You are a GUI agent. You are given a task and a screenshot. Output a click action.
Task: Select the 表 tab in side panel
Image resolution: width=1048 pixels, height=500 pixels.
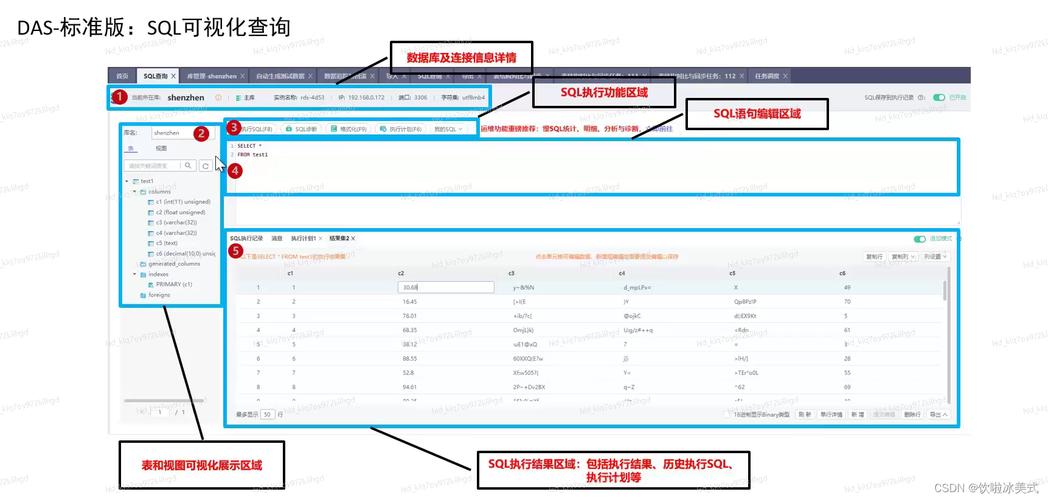[x=131, y=148]
